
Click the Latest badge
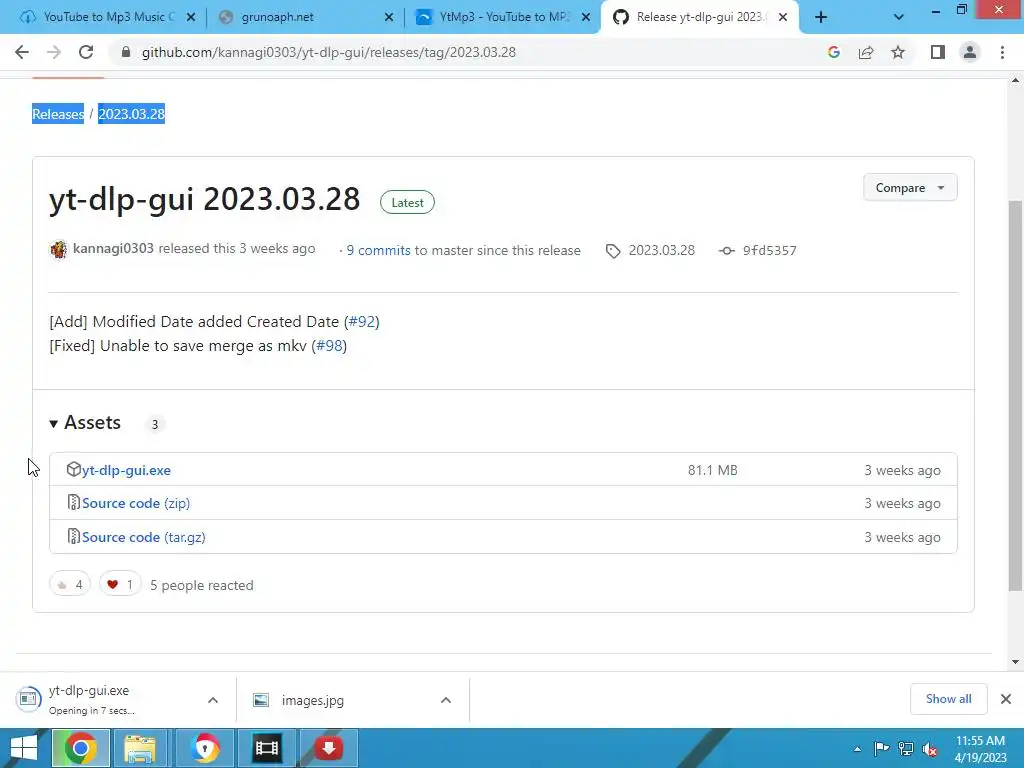[408, 202]
